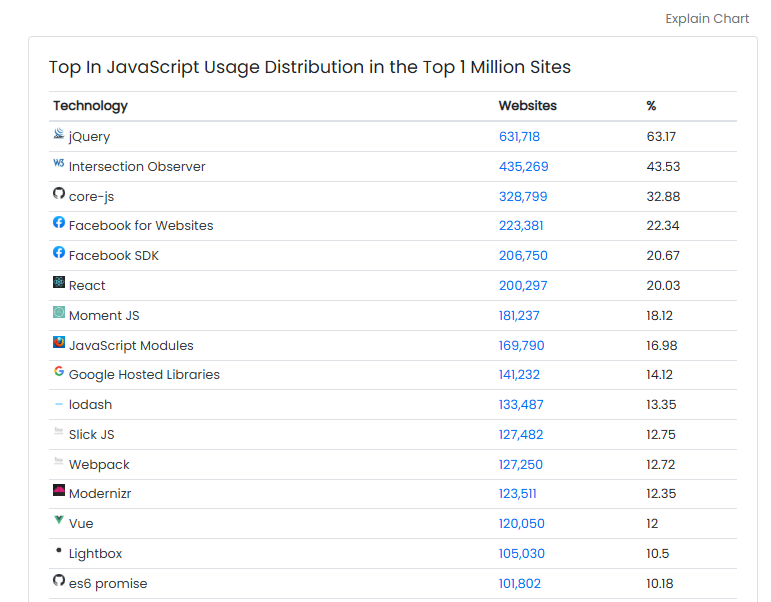Click the 63.17 percentage for jQuery
Image resolution: width=771 pixels, height=602 pixels.
point(661,136)
